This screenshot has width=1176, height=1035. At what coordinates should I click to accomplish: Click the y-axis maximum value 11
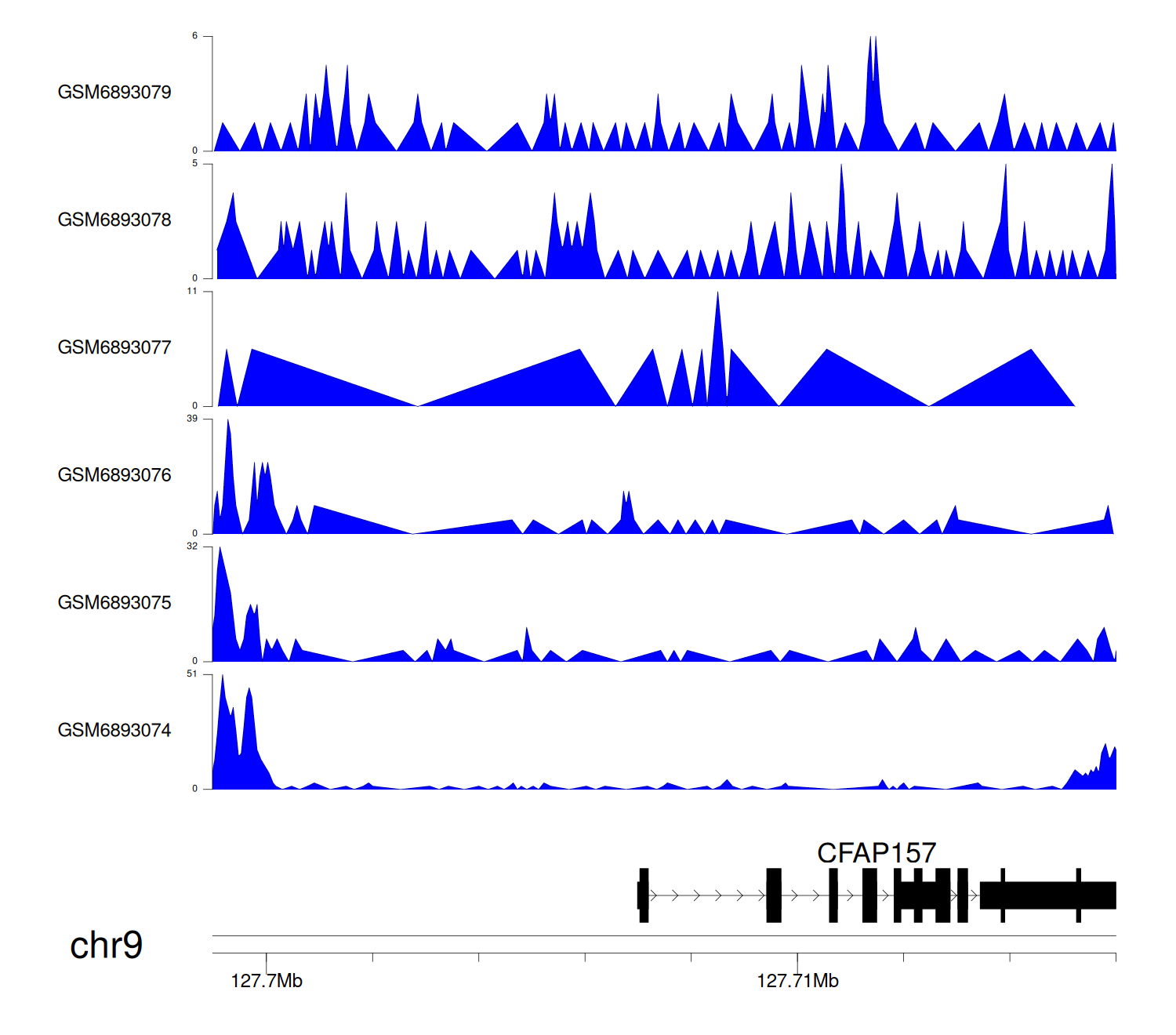coord(192,292)
